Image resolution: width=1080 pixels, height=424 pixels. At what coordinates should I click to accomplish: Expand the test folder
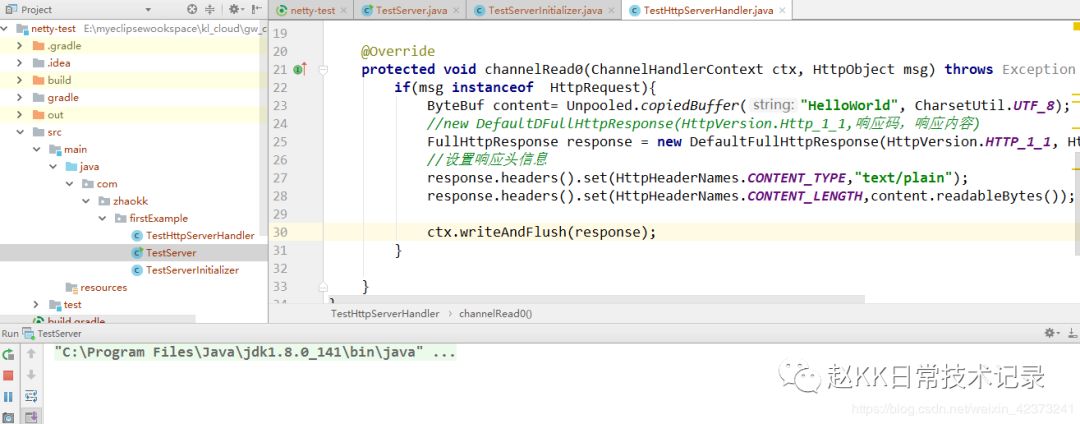[37, 304]
